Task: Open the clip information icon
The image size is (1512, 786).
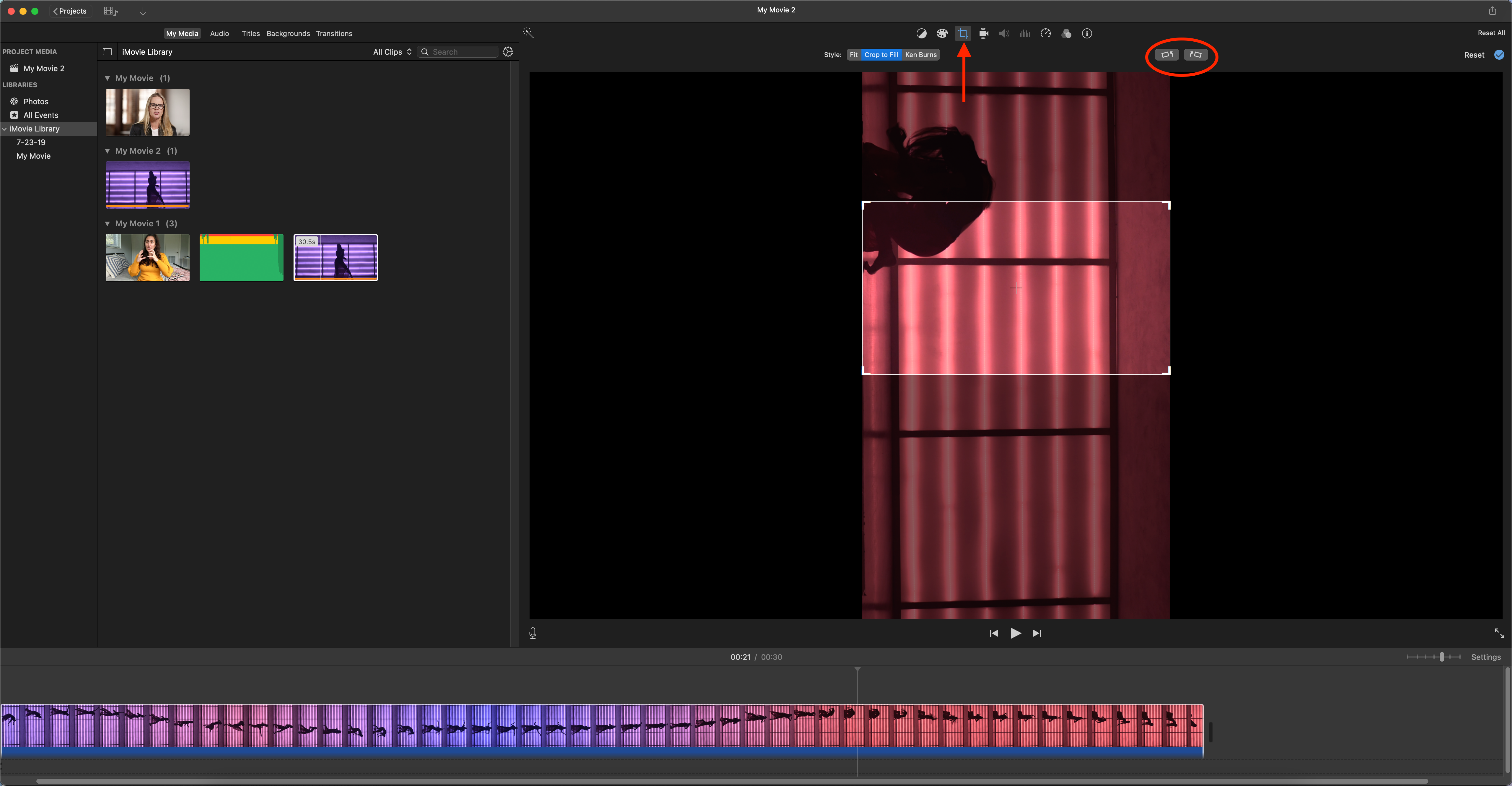Action: [1087, 33]
